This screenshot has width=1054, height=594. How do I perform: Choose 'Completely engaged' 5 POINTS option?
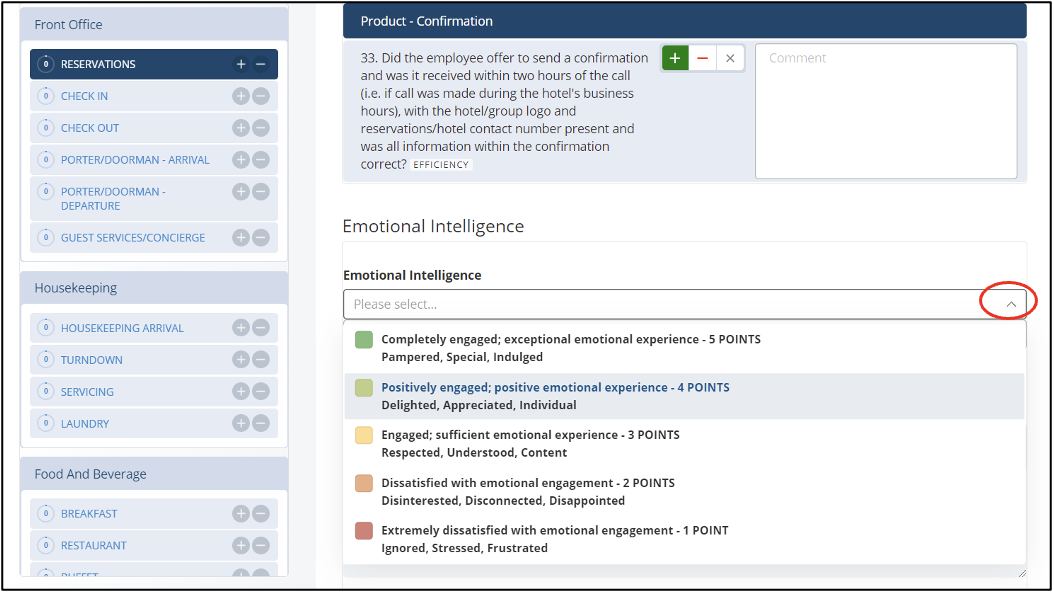pyautogui.click(x=570, y=348)
